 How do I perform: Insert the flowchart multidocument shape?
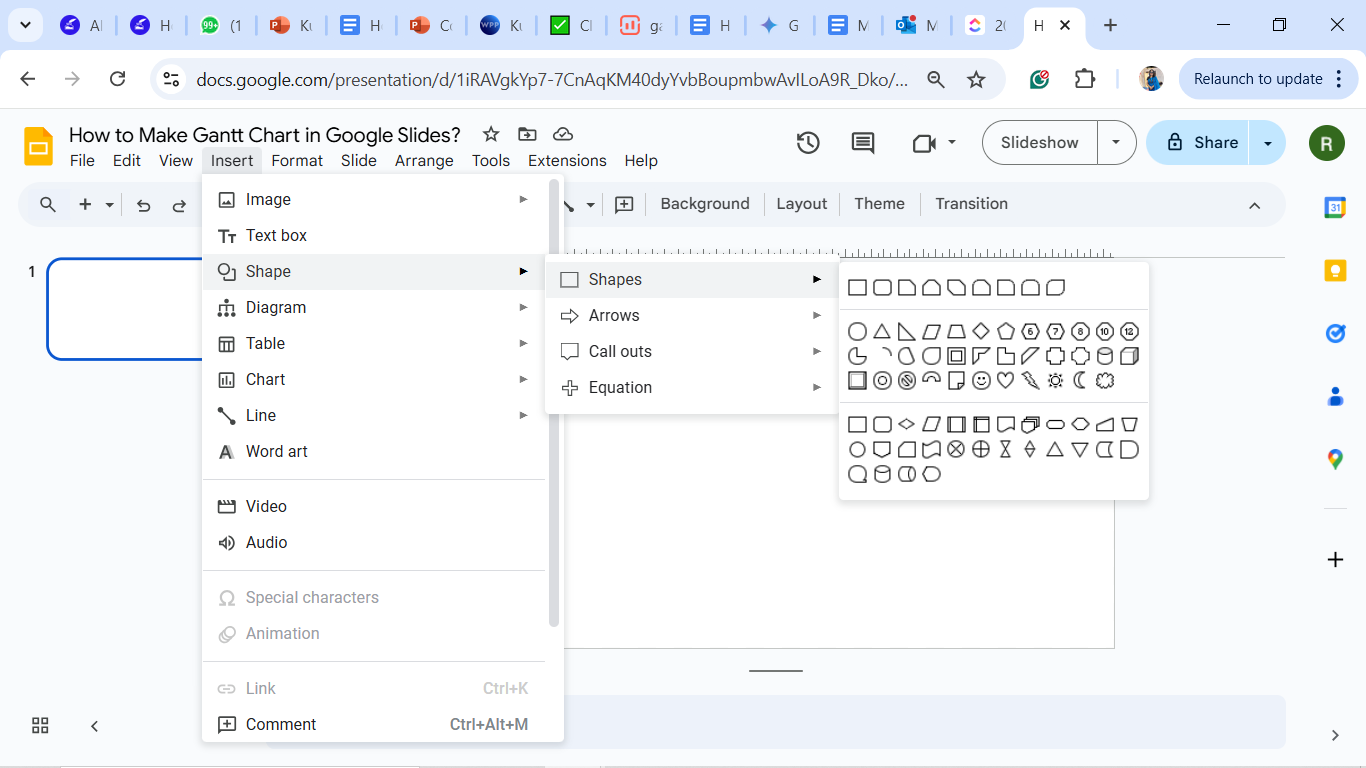click(x=1030, y=425)
